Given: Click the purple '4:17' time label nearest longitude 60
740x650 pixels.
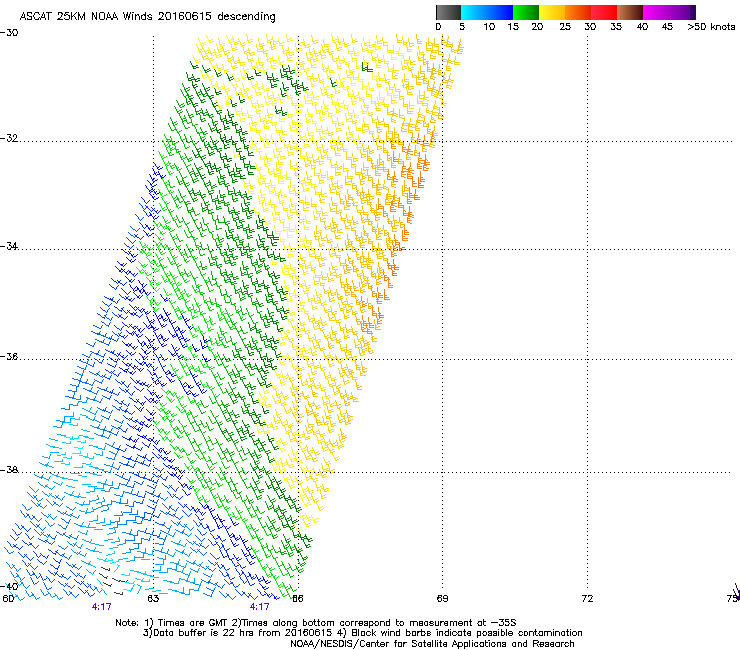Looking at the screenshot, I should 101,607.
